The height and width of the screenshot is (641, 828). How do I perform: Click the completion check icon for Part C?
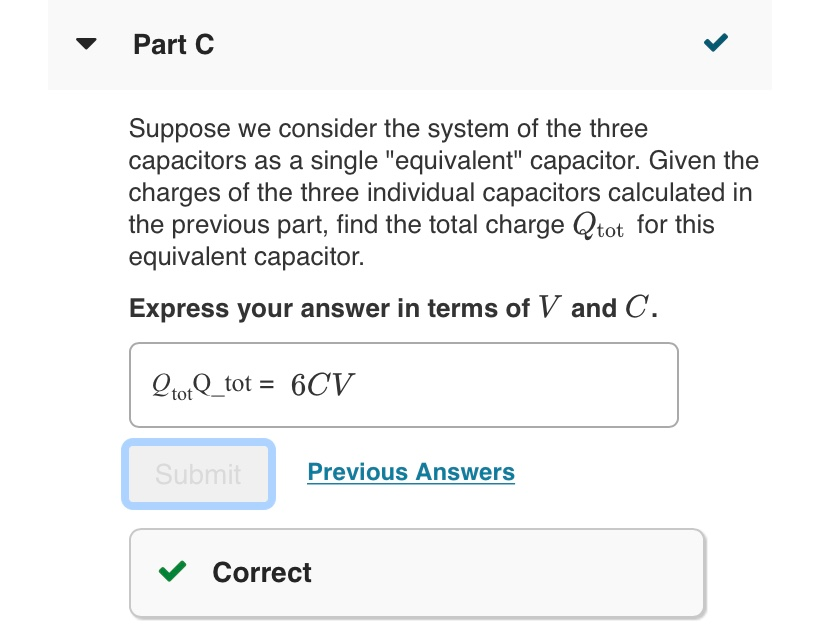coord(715,43)
